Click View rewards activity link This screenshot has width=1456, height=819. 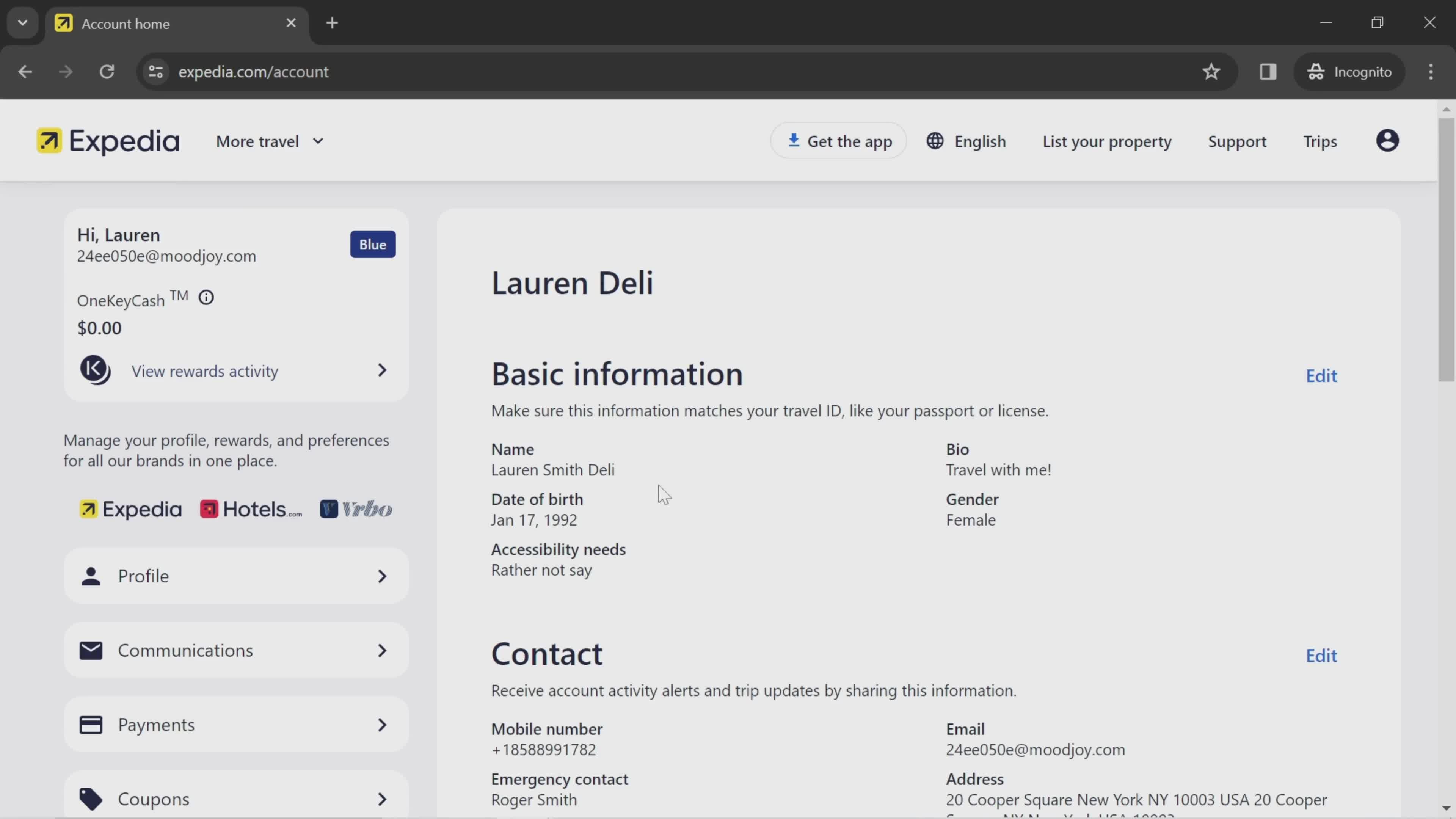point(205,371)
